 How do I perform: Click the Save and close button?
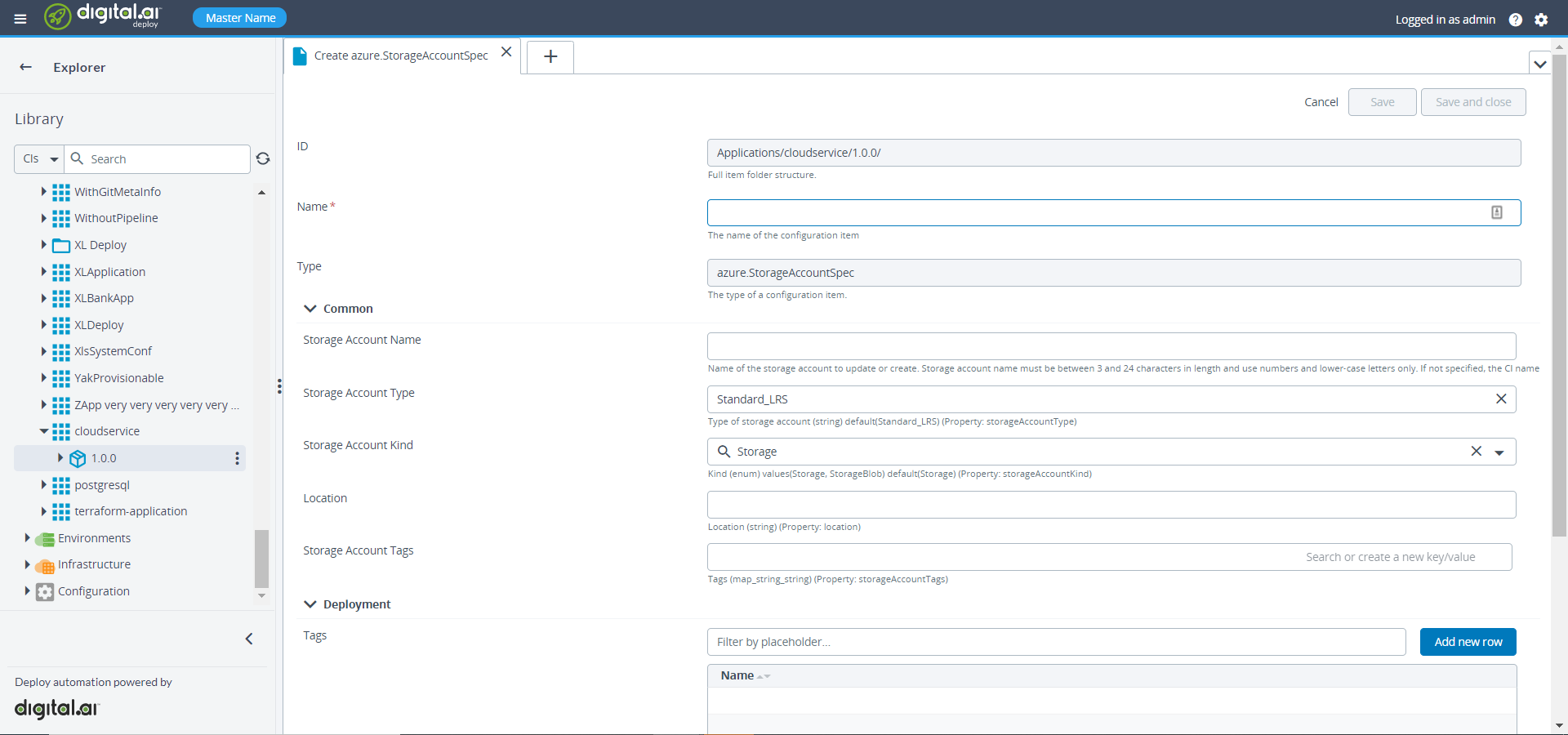1473,101
